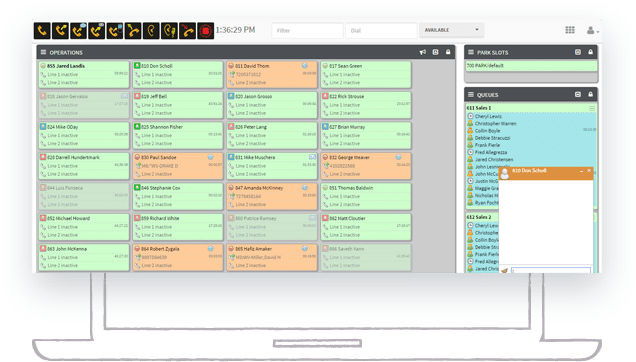Open the Operations panel hamburger menu
636x362 pixels.
pos(43,52)
